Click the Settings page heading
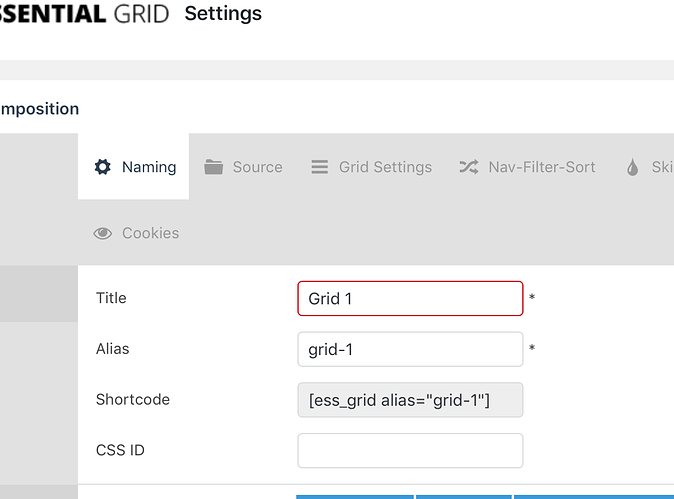This screenshot has width=674, height=499. [x=223, y=14]
